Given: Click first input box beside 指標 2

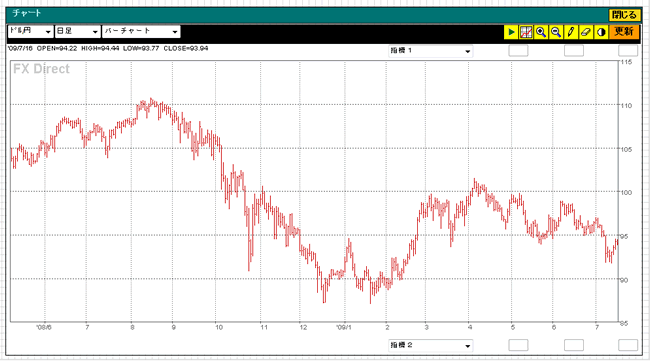Looking at the screenshot, I should click(518, 345).
